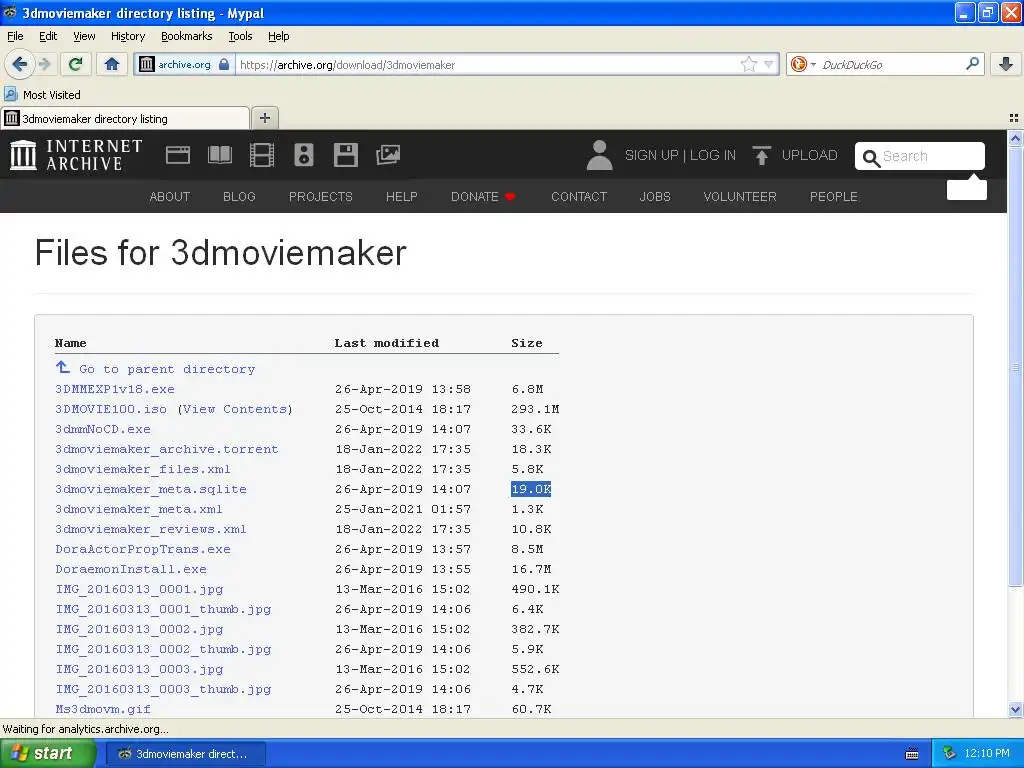Screen dimensions: 1024x768
Task: Open 3dmoviemaker_meta.sqlite link
Action: (x=151, y=489)
